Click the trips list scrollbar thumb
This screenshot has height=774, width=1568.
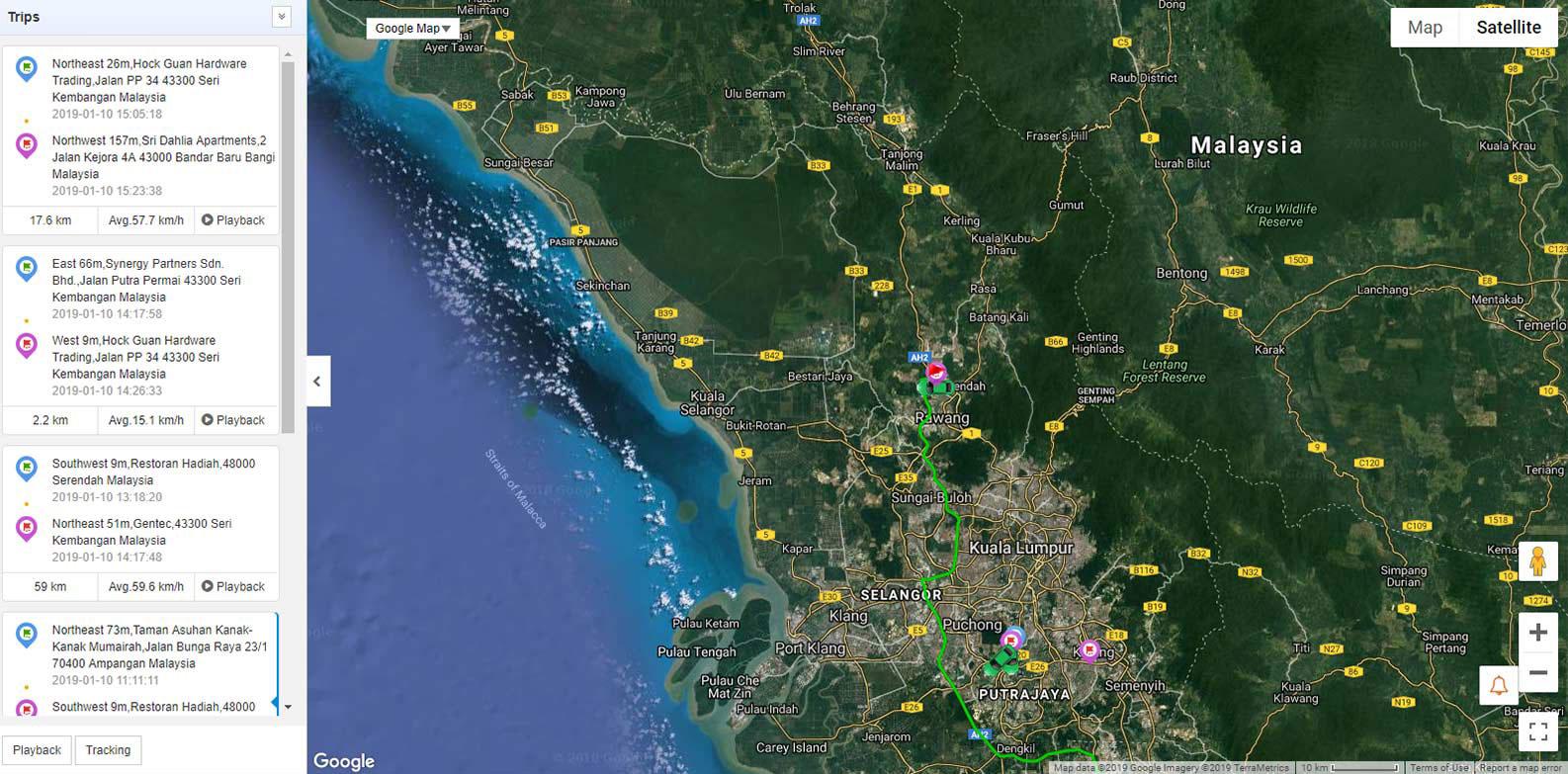pos(288,247)
